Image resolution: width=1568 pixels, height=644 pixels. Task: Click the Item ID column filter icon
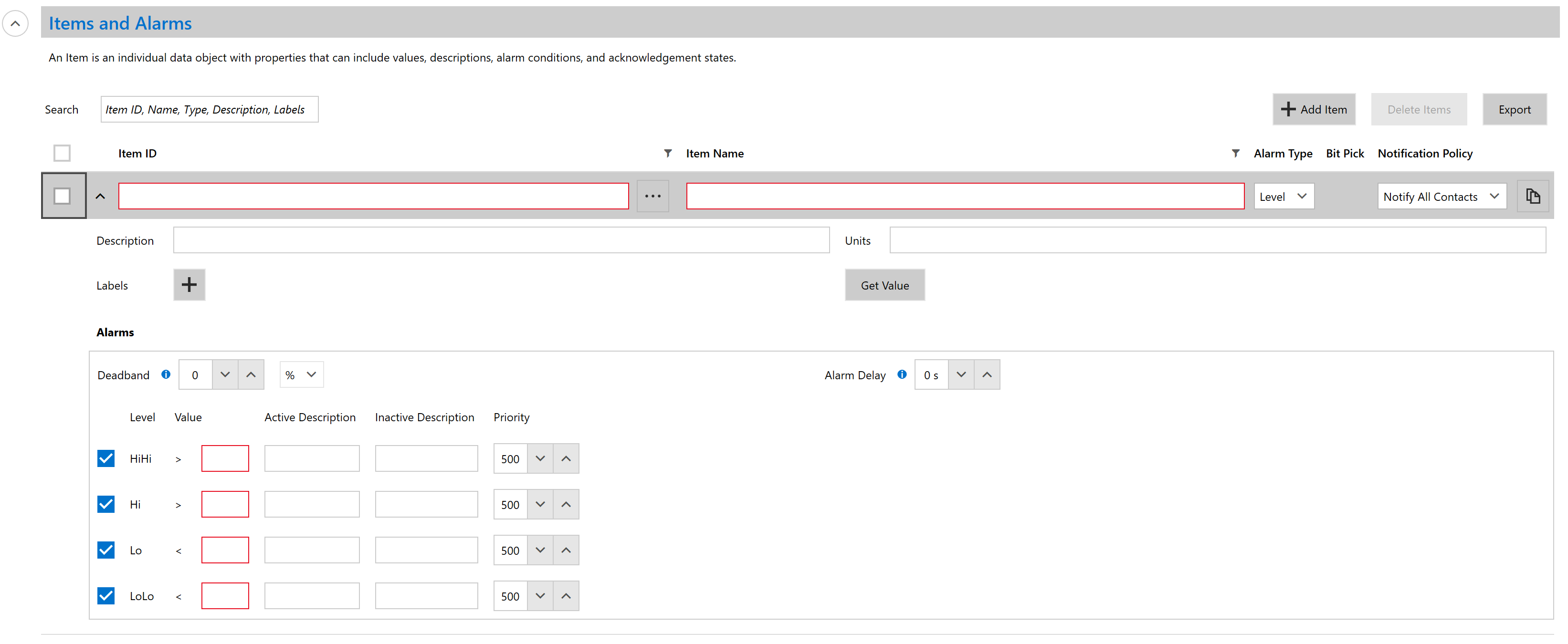(668, 153)
